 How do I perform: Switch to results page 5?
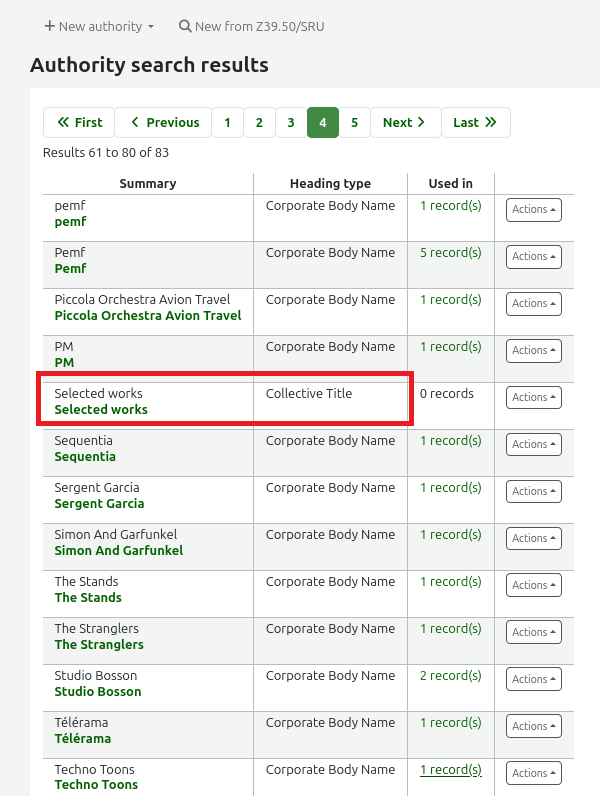point(354,122)
